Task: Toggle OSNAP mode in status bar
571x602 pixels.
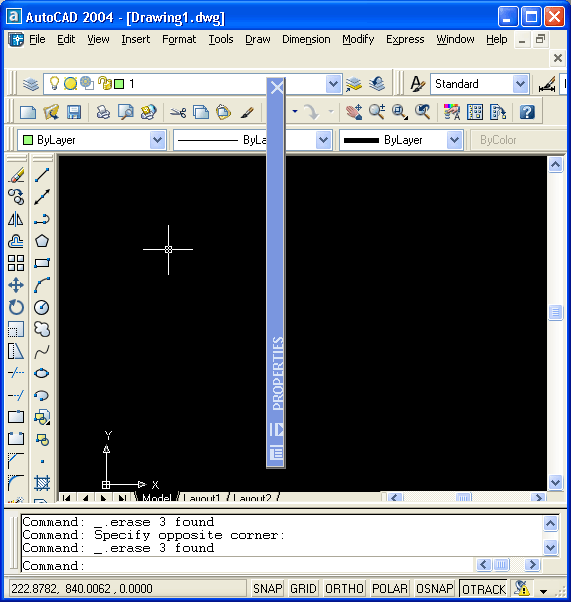Action: click(435, 589)
